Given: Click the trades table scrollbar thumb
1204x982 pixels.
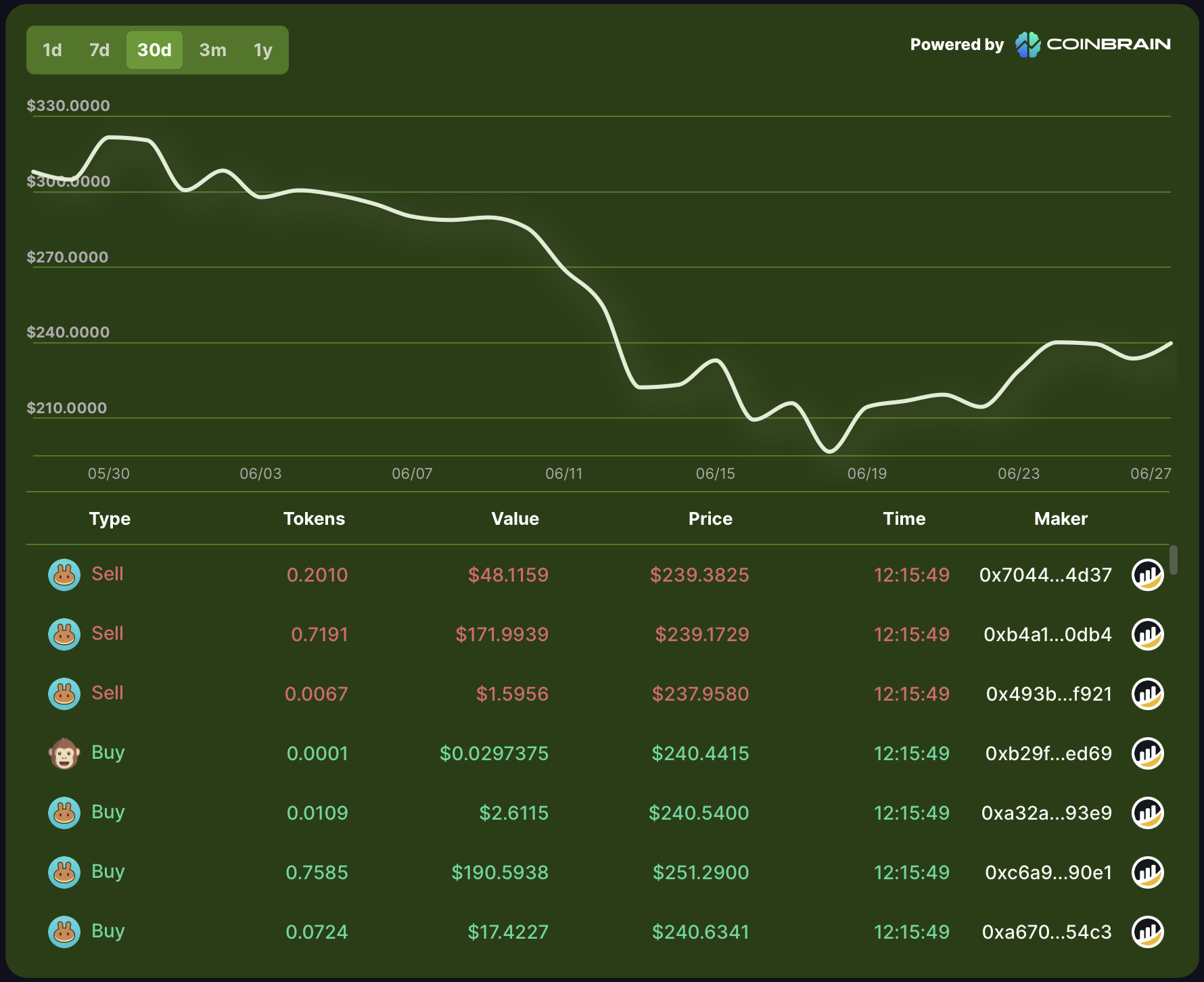Looking at the screenshot, I should click(x=1174, y=560).
